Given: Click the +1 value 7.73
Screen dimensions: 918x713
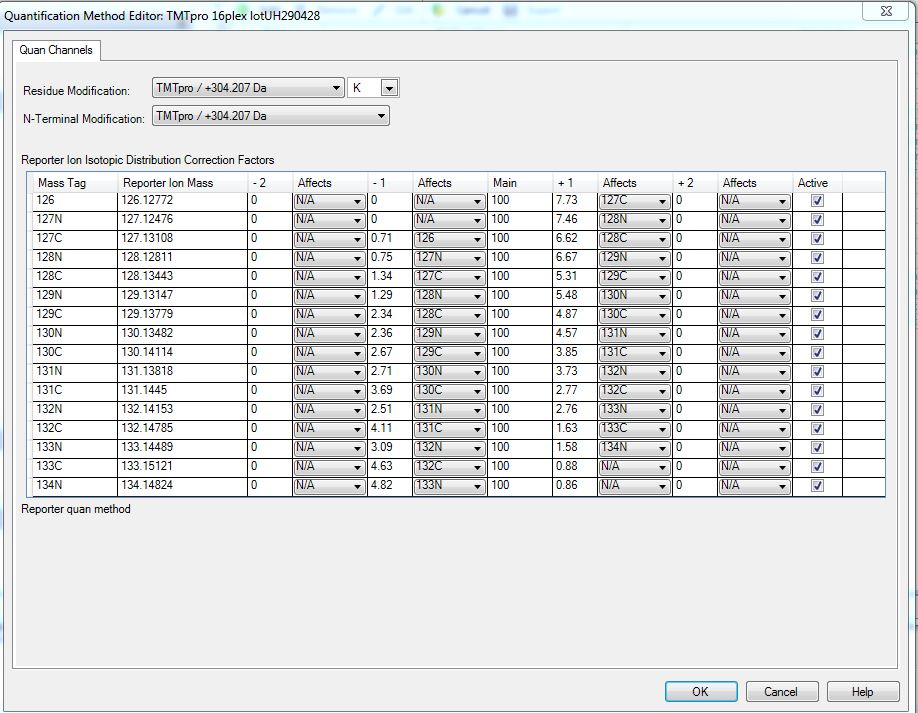Looking at the screenshot, I should click(575, 201).
